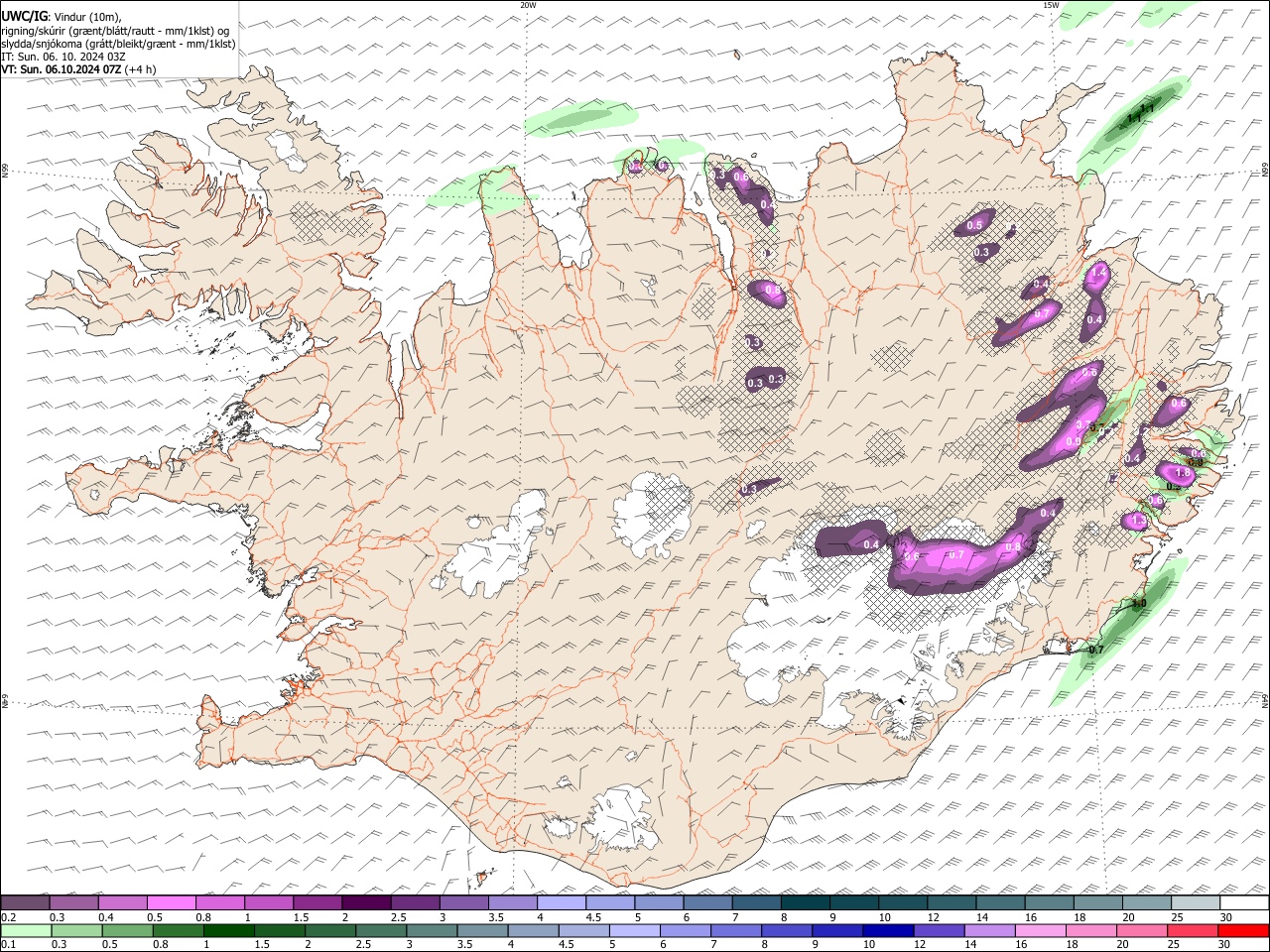Select the dark teal 8 snow-scale swatch
Image resolution: width=1270 pixels, height=952 pixels.
click(806, 903)
